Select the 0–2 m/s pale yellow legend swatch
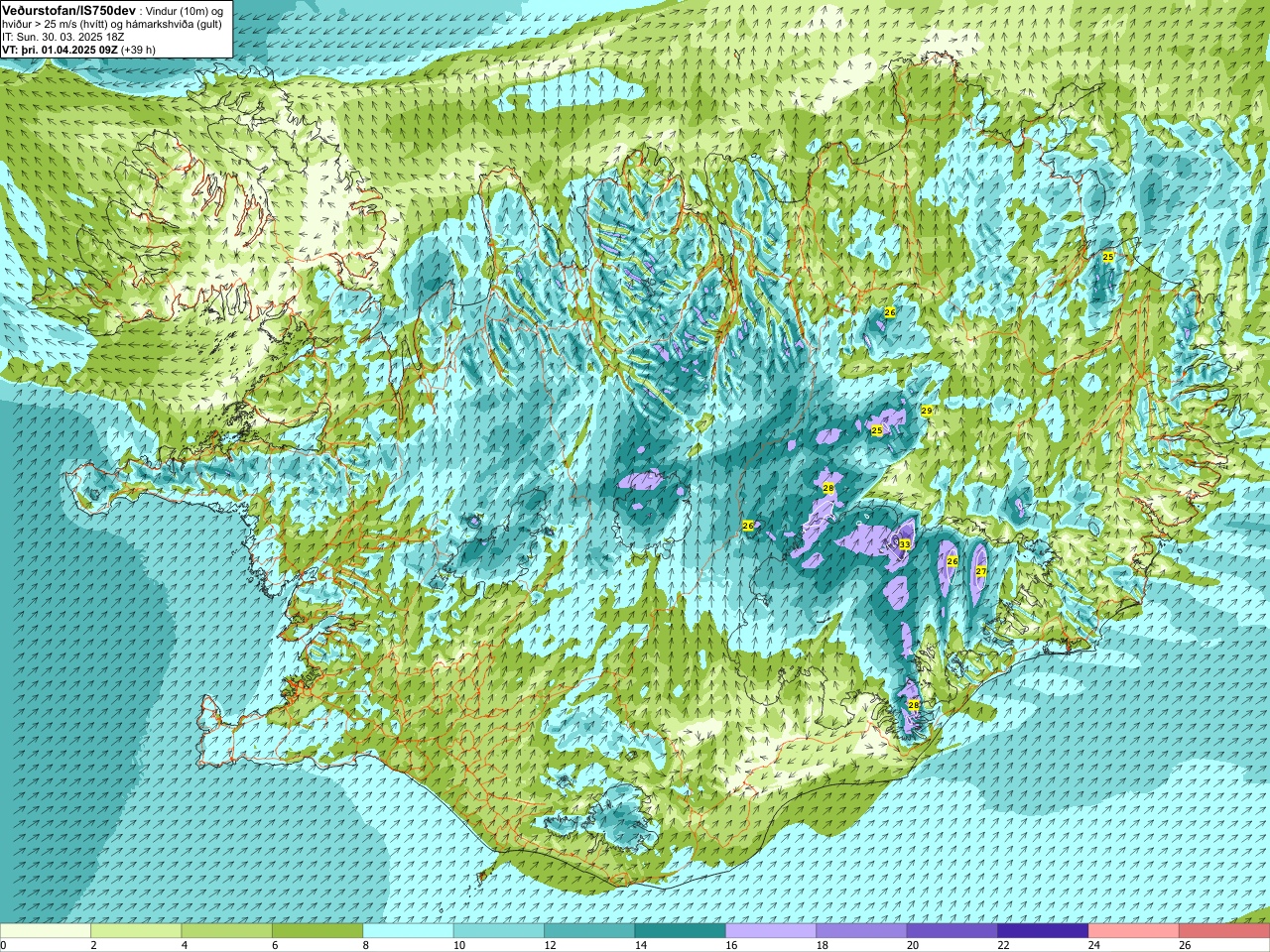Viewport: 1270px width, 952px height. 46,932
